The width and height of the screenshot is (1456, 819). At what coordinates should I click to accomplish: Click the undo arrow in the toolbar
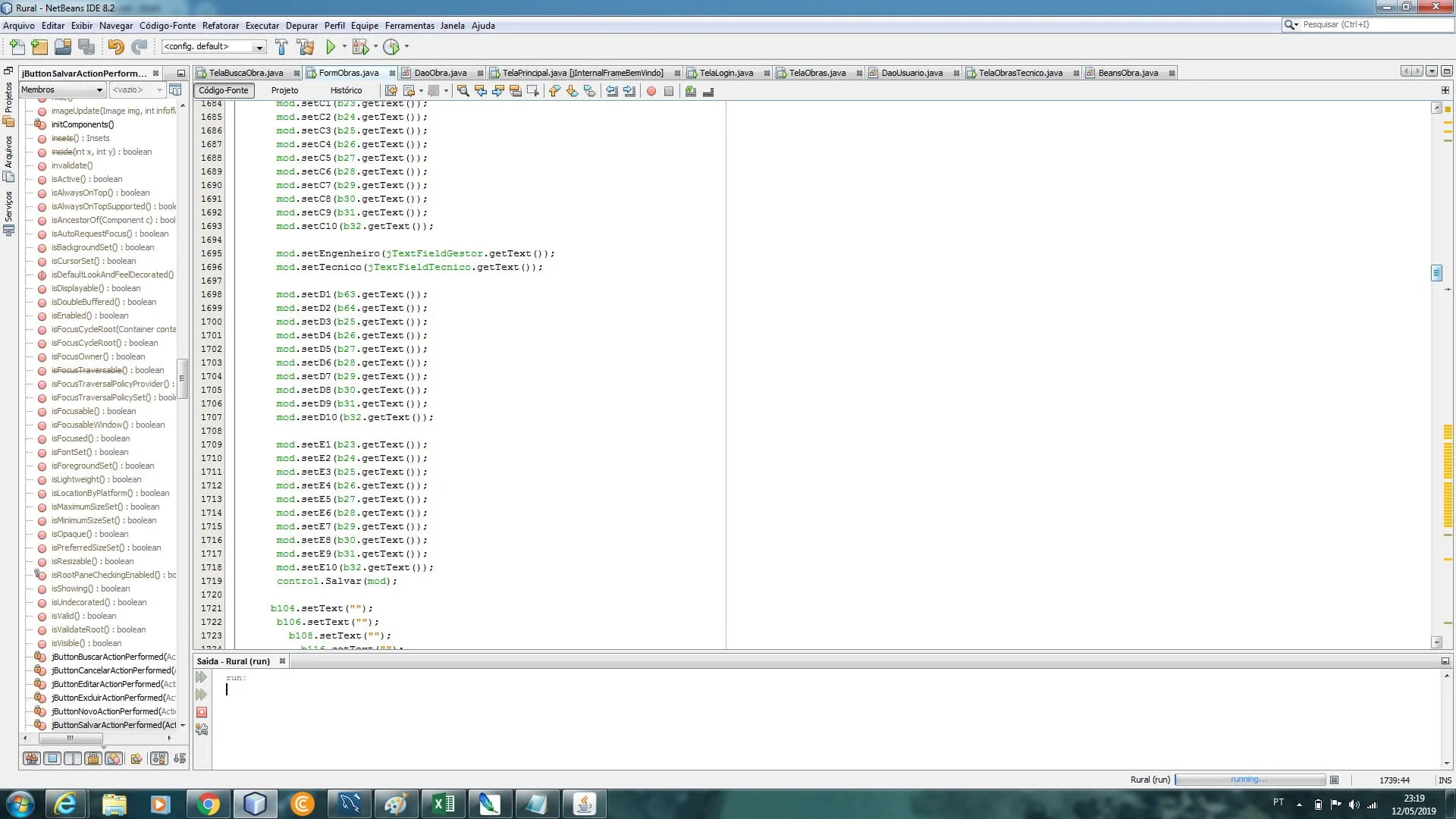click(x=115, y=47)
